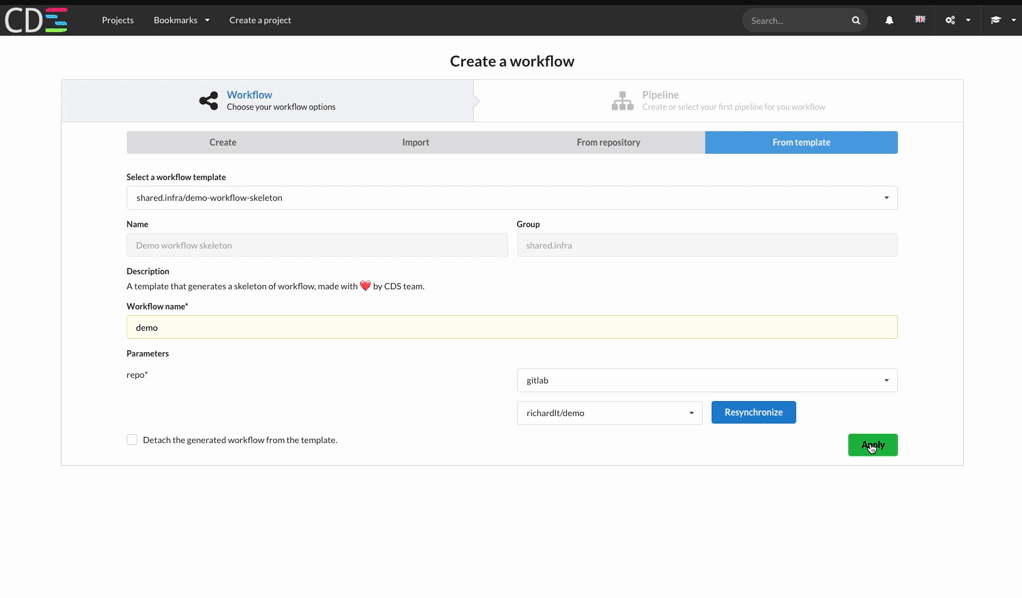The image size is (1022, 598).
Task: Open the notifications bell
Action: pos(889,20)
